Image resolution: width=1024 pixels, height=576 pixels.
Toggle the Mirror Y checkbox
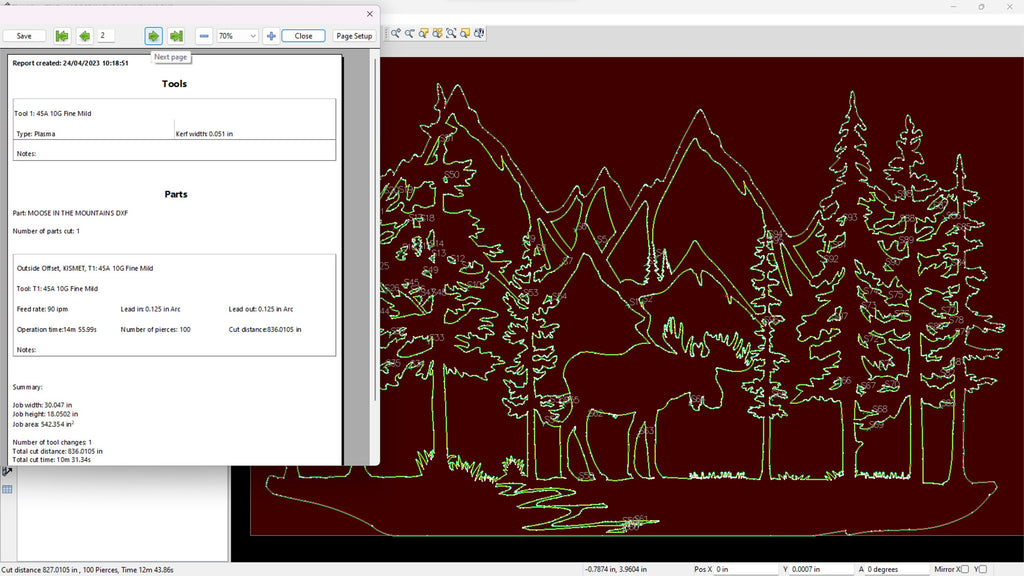982,569
